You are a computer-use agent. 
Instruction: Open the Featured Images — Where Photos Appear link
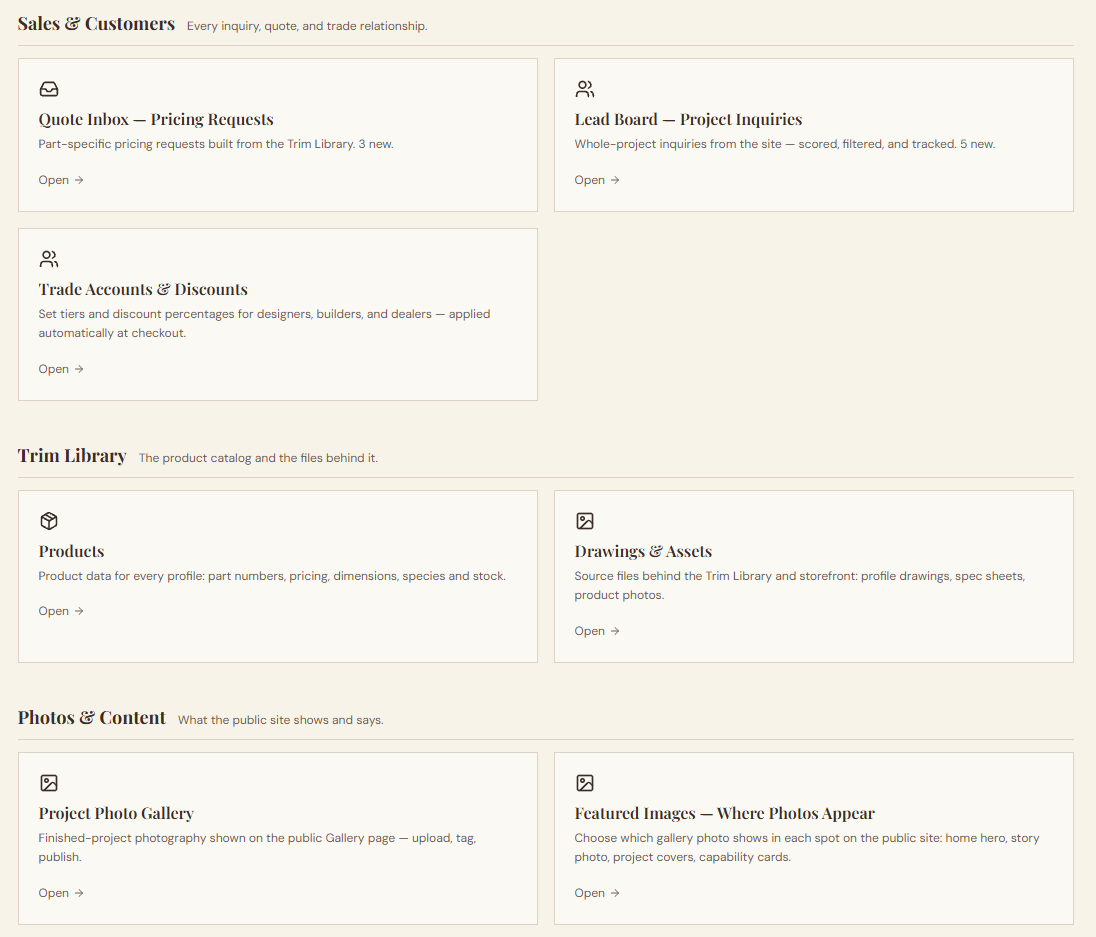coord(597,893)
